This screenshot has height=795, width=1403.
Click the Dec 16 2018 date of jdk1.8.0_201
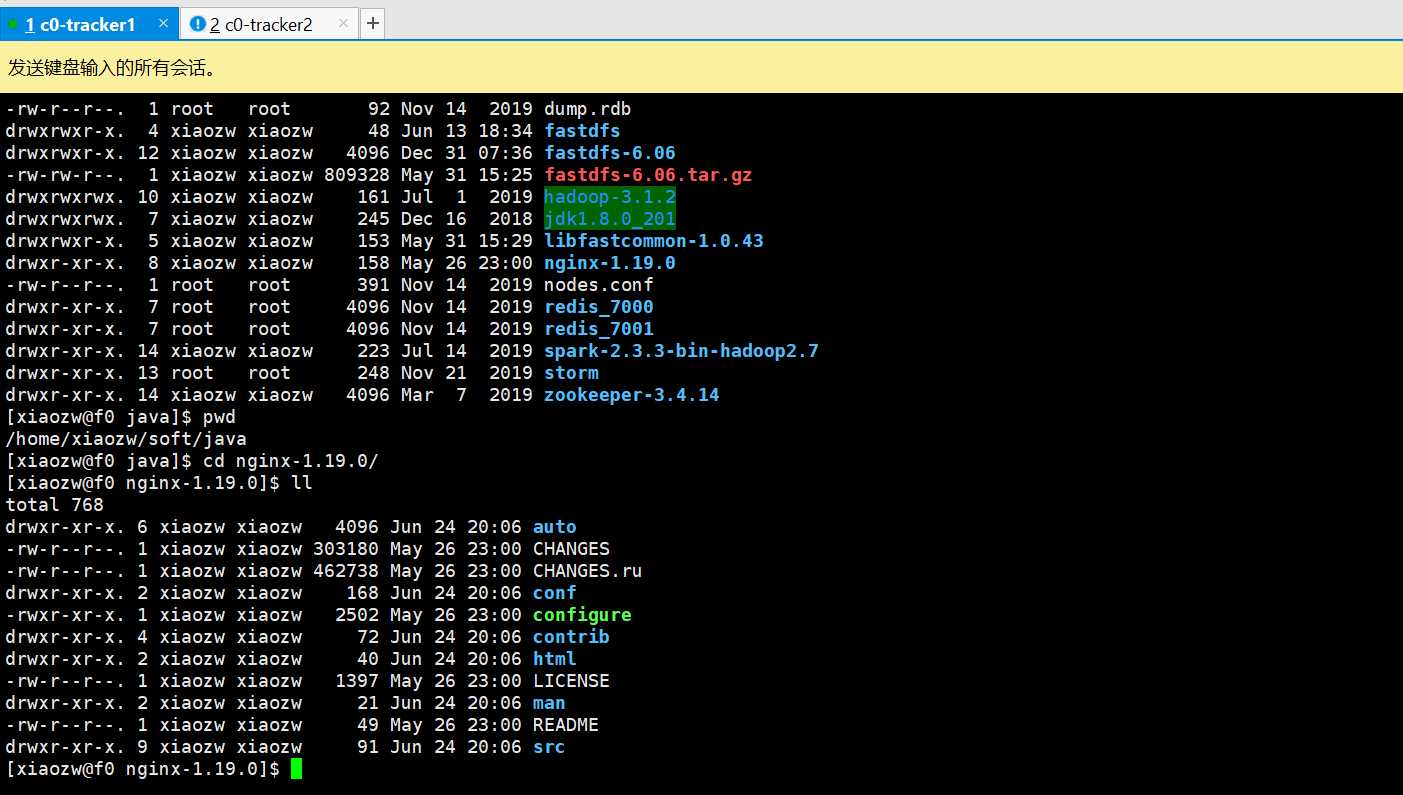(467, 219)
